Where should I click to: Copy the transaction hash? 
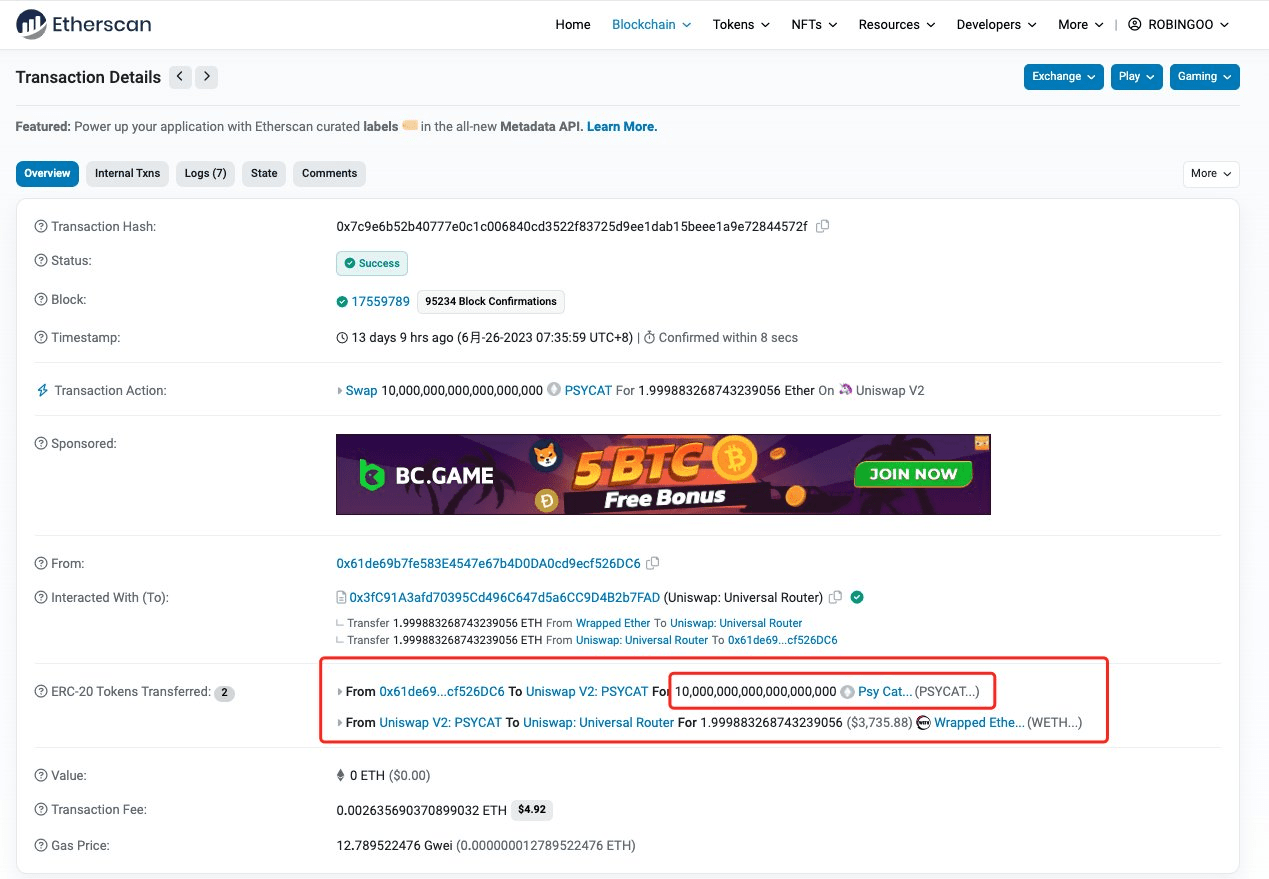pyautogui.click(x=822, y=227)
